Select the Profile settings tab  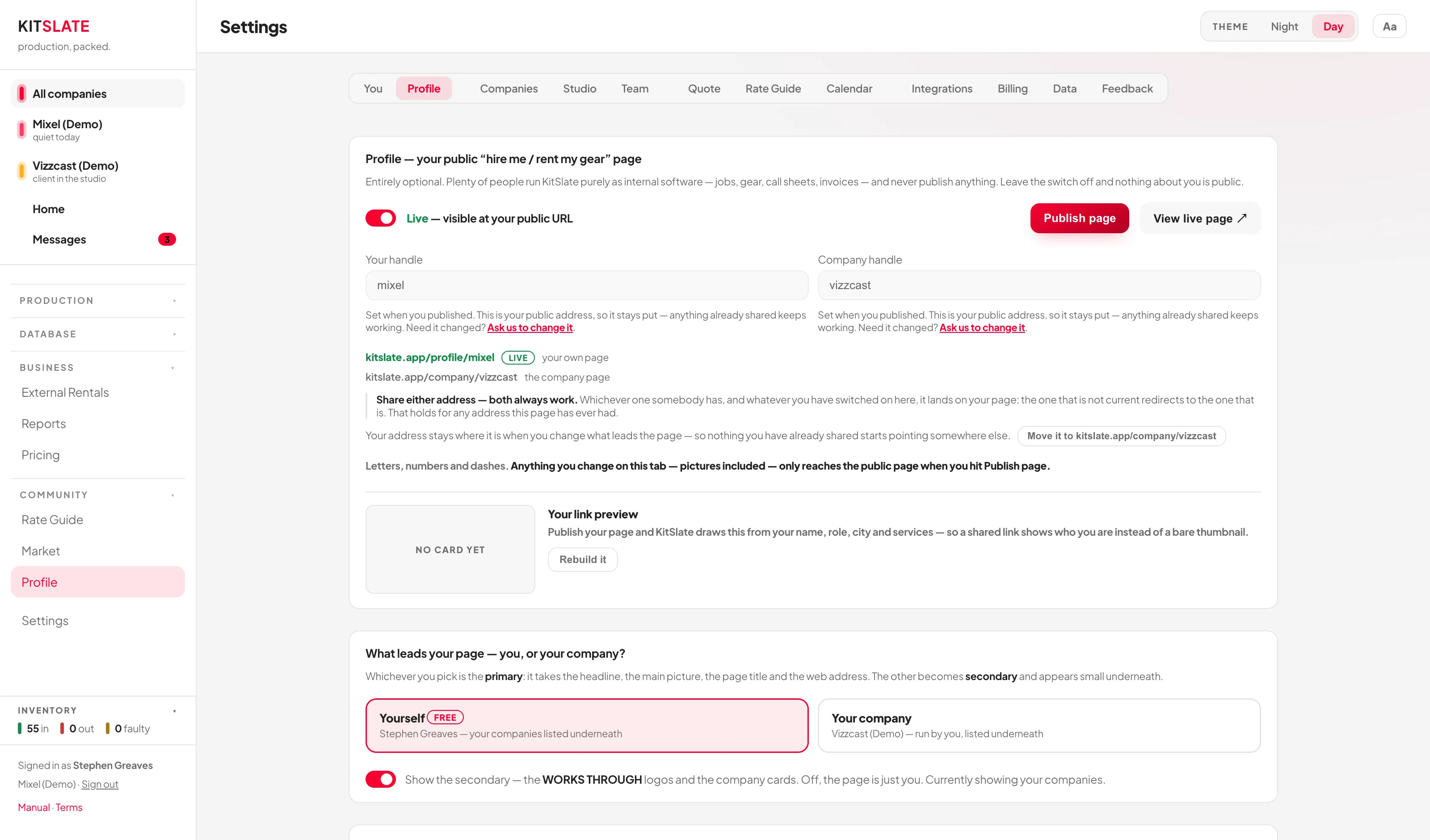click(423, 88)
